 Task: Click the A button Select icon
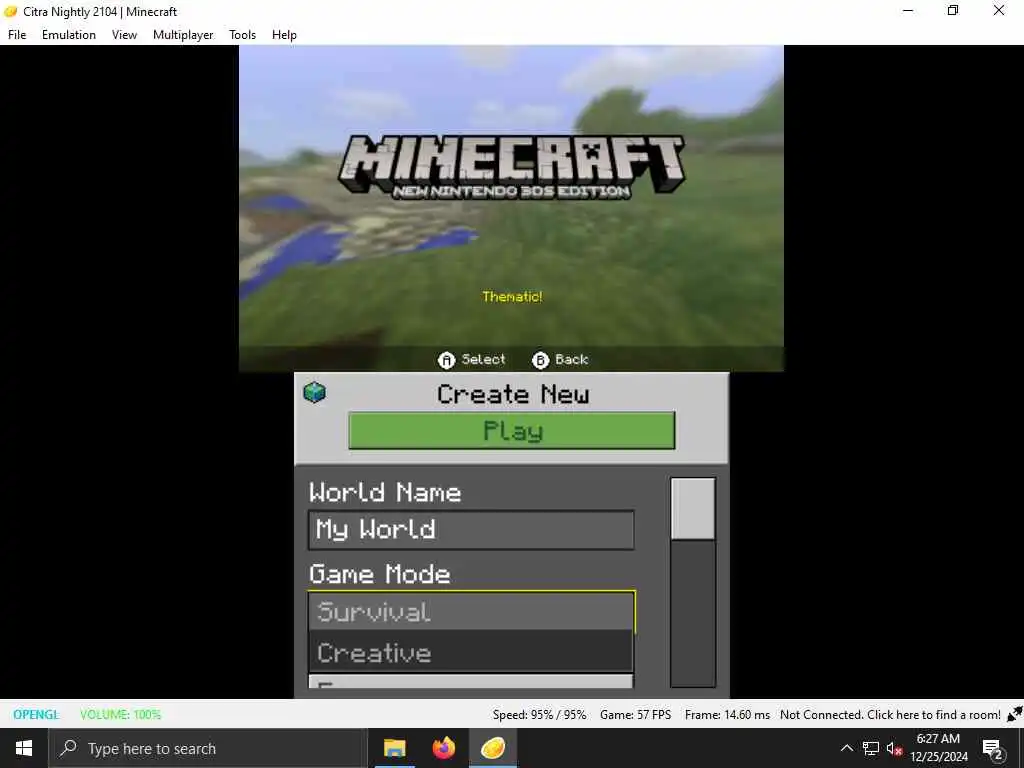[x=446, y=360]
